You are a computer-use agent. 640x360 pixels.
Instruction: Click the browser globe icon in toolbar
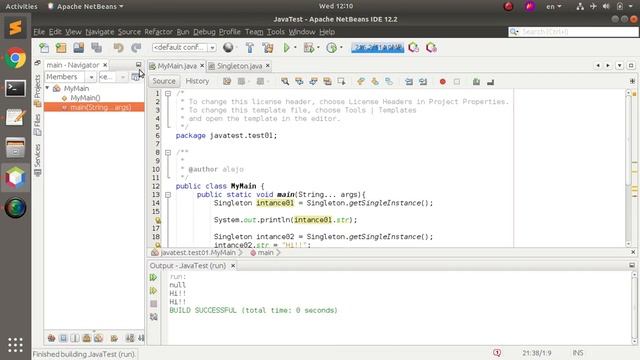(x=228, y=48)
